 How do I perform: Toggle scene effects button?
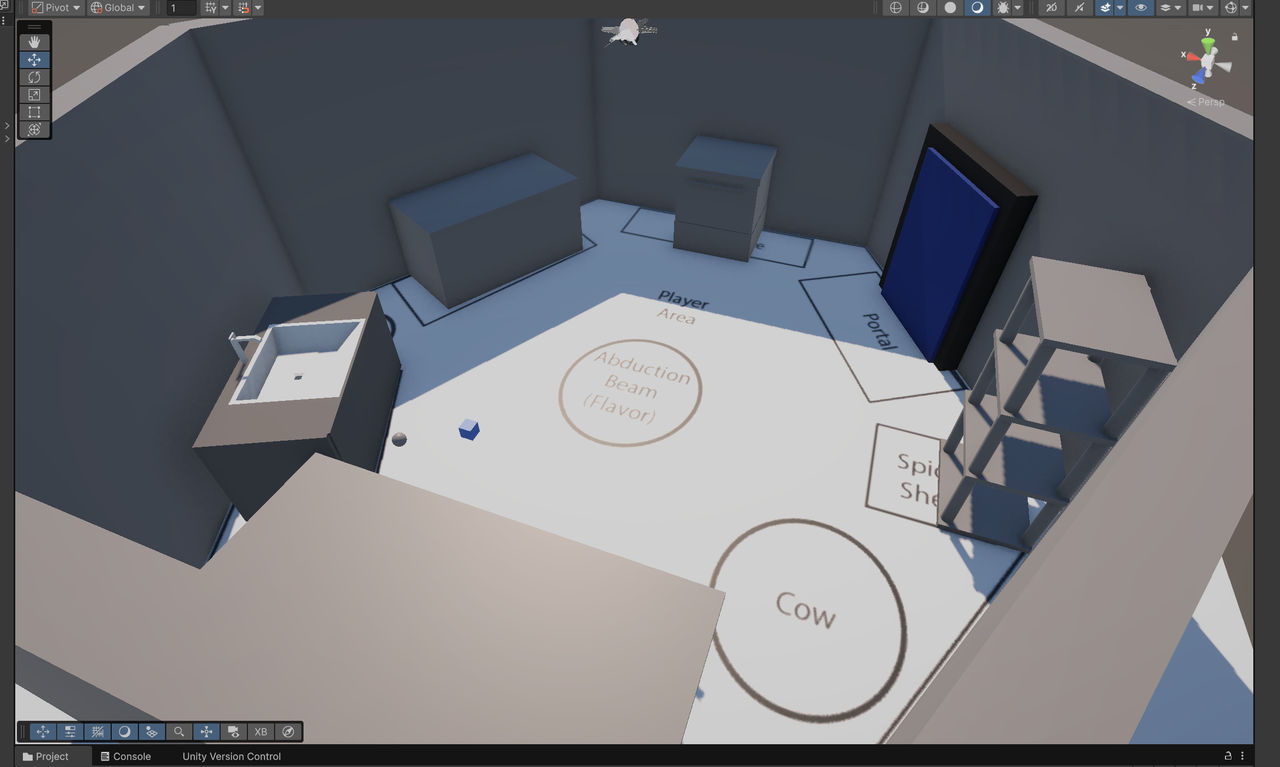click(x=1105, y=8)
